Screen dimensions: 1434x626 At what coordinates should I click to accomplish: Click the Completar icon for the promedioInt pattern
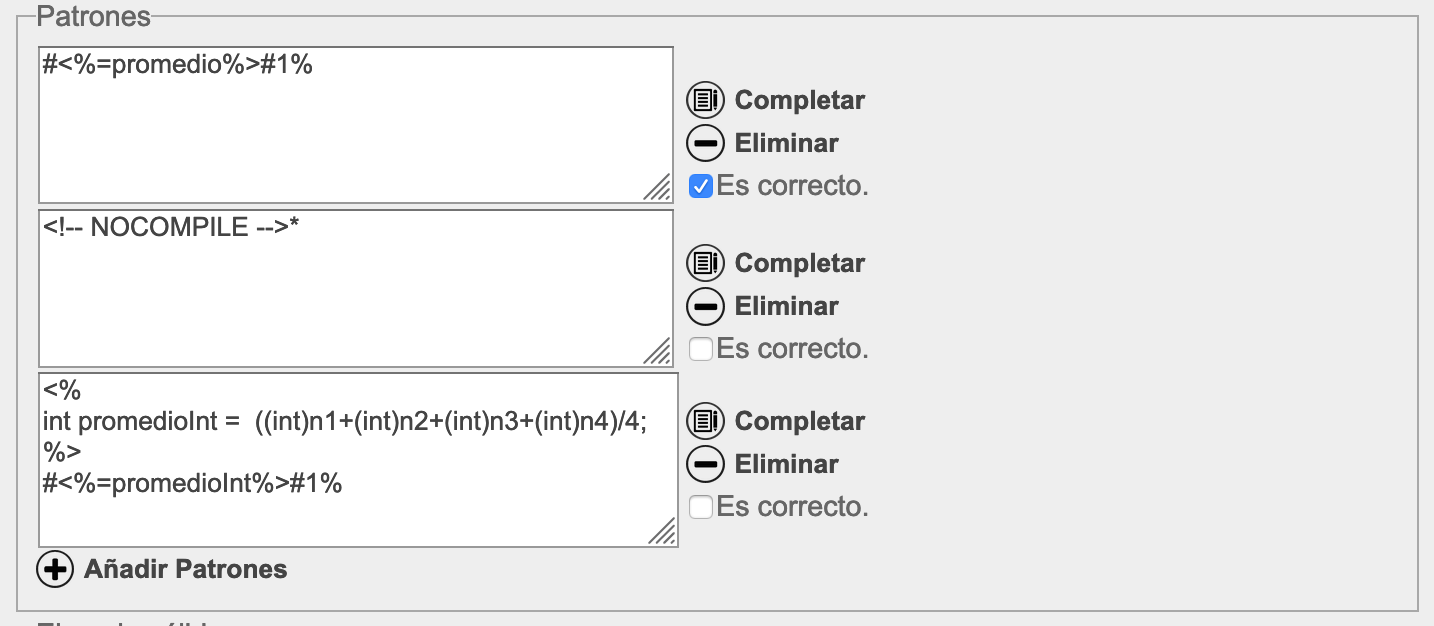[705, 421]
